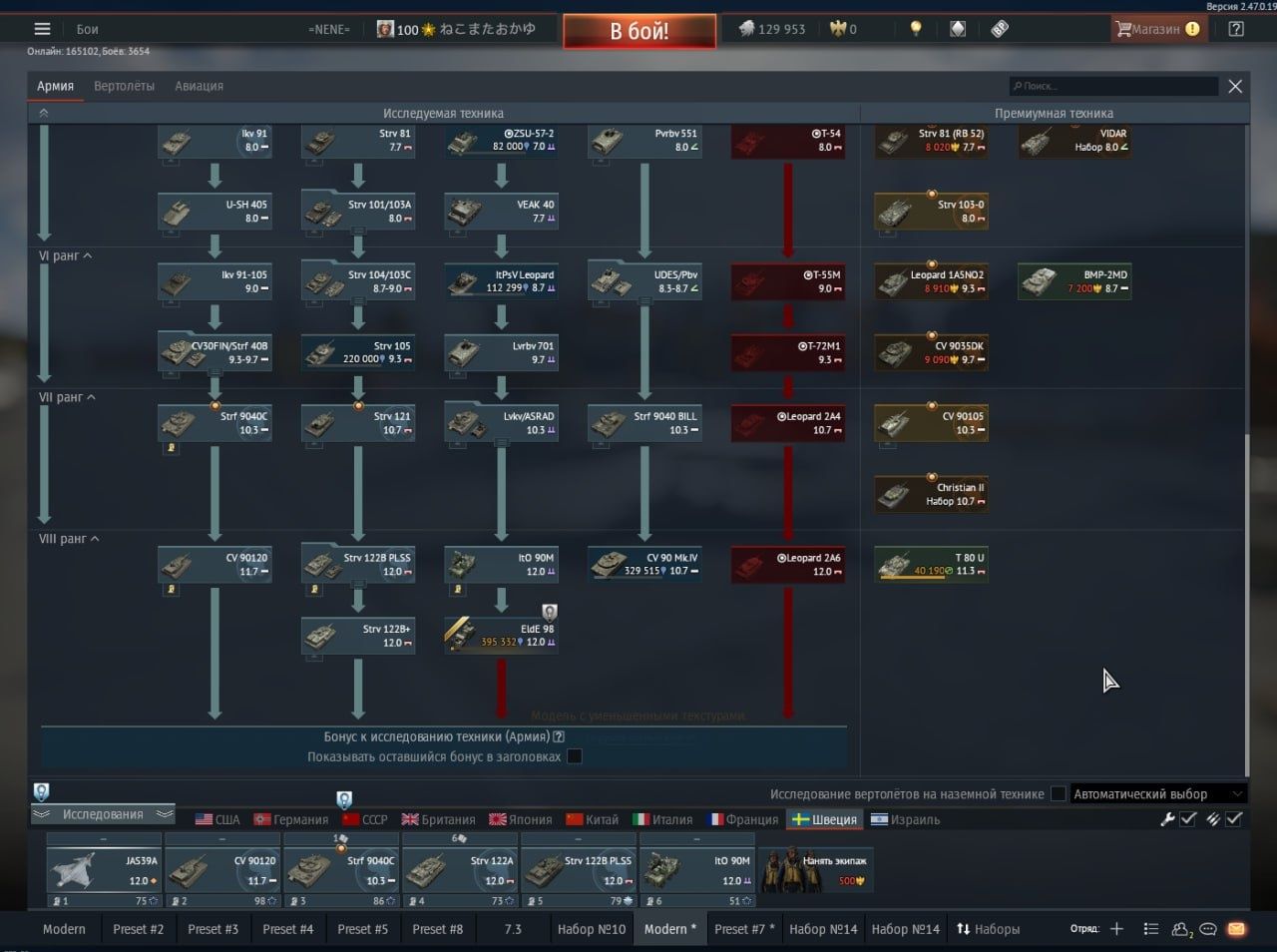Select the T 80 U premium tank

[x=932, y=564]
